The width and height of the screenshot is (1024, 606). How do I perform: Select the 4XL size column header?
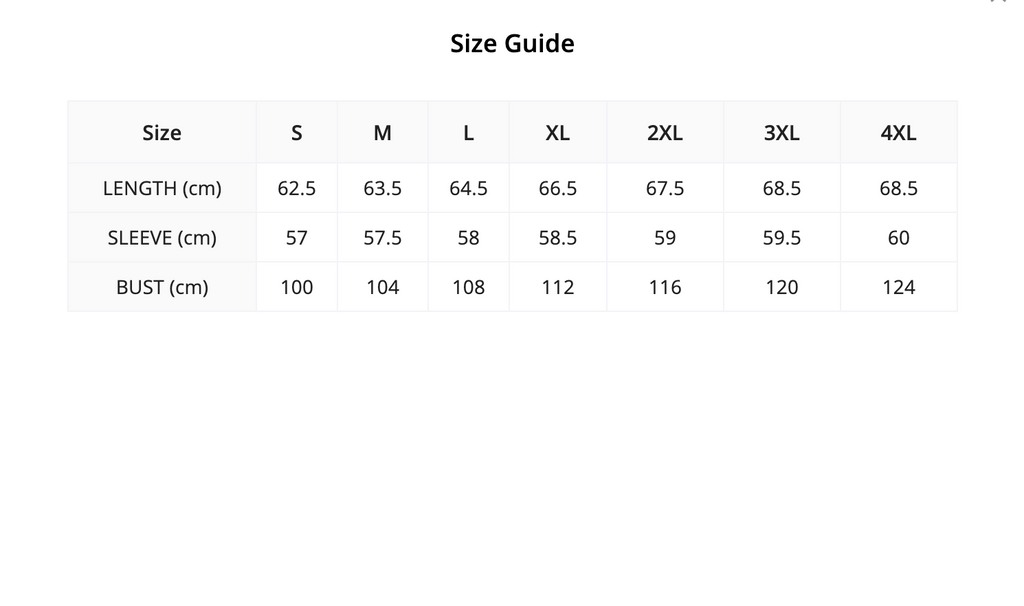(x=899, y=133)
